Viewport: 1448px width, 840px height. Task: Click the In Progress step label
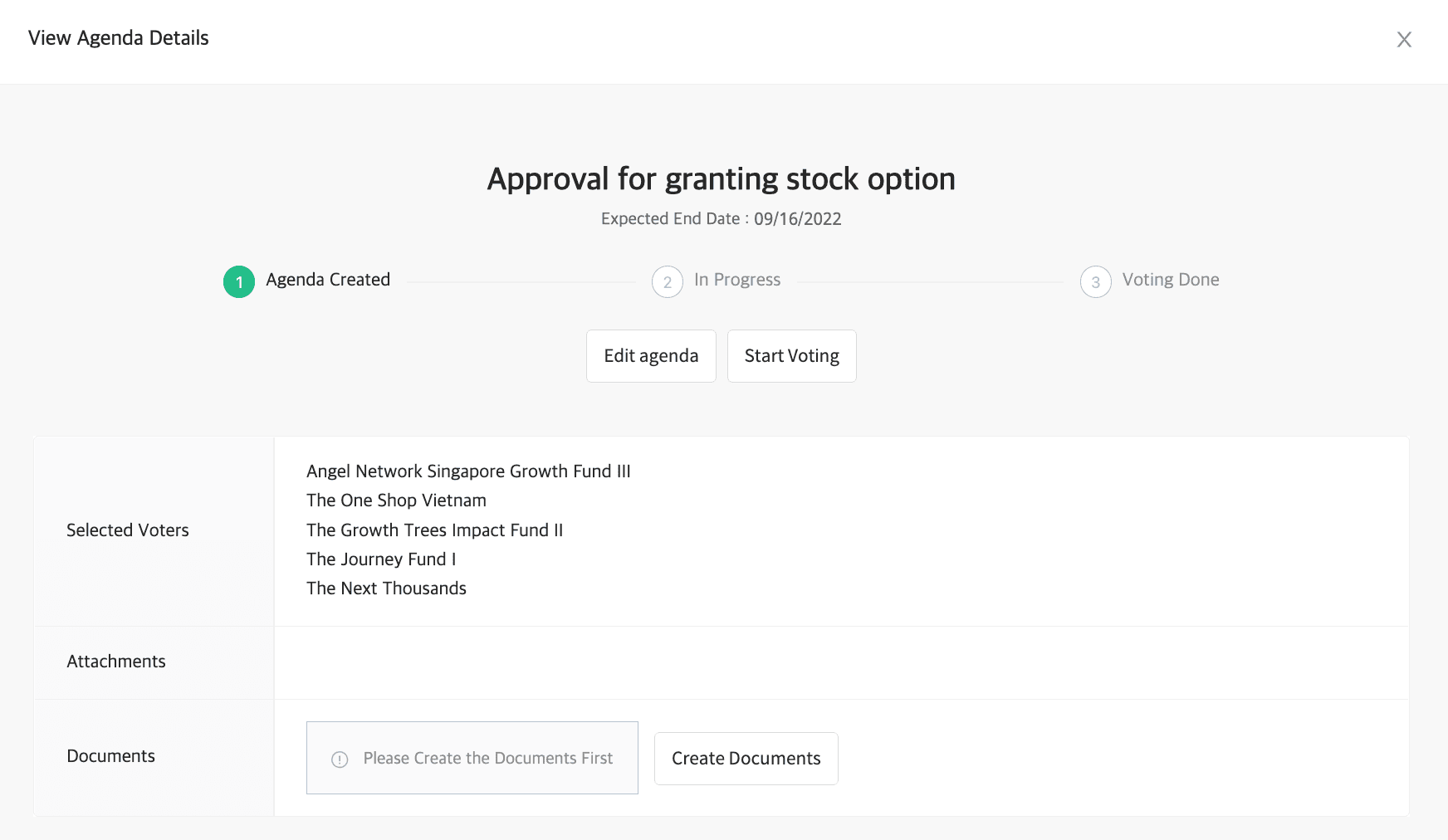tap(737, 280)
